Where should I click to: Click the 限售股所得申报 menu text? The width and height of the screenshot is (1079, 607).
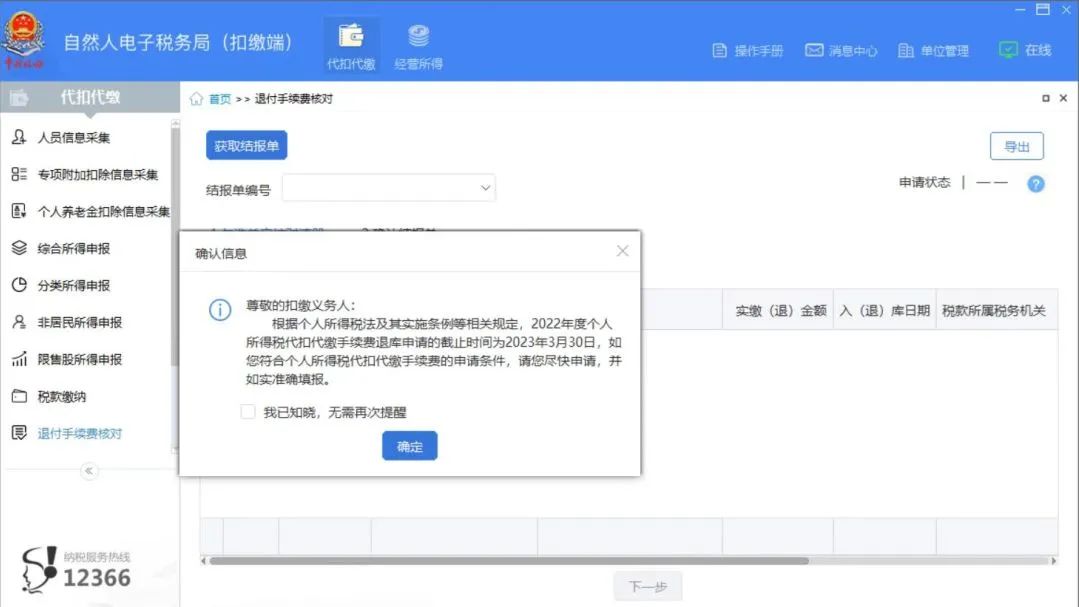pos(80,359)
